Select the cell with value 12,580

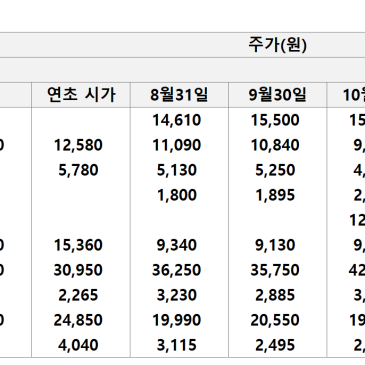(x=81, y=145)
